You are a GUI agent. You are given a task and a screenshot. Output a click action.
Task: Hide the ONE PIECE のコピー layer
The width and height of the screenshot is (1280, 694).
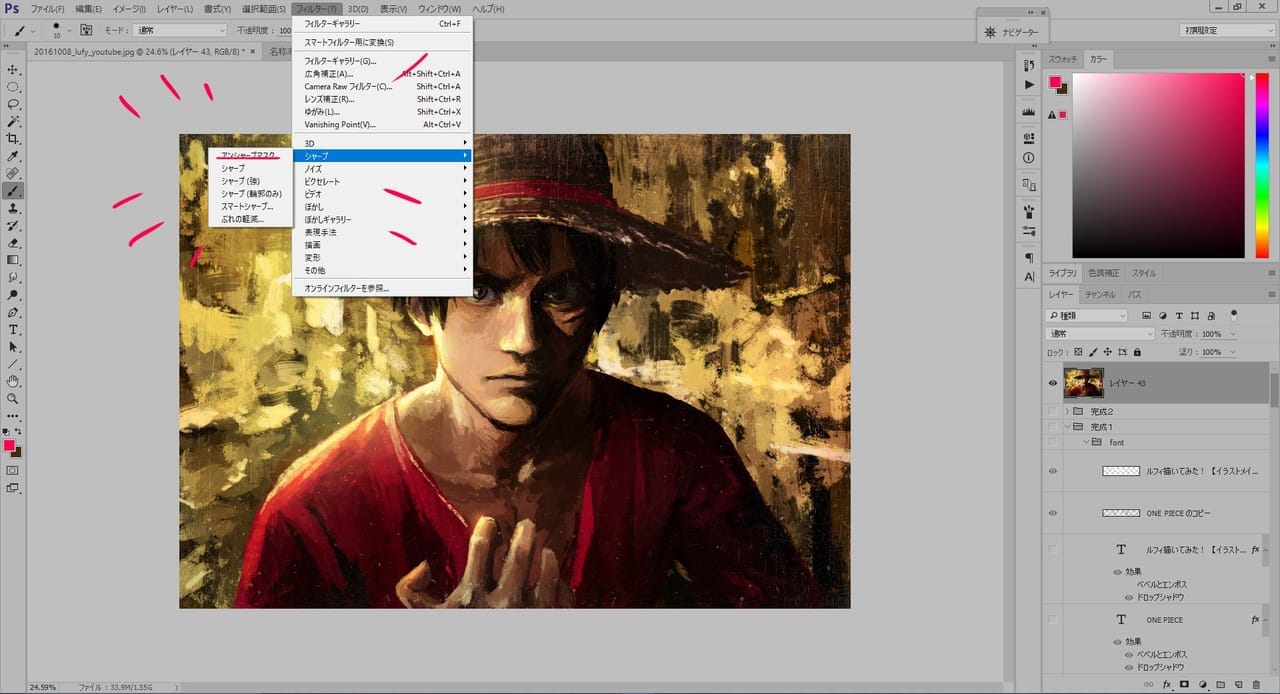point(1052,513)
